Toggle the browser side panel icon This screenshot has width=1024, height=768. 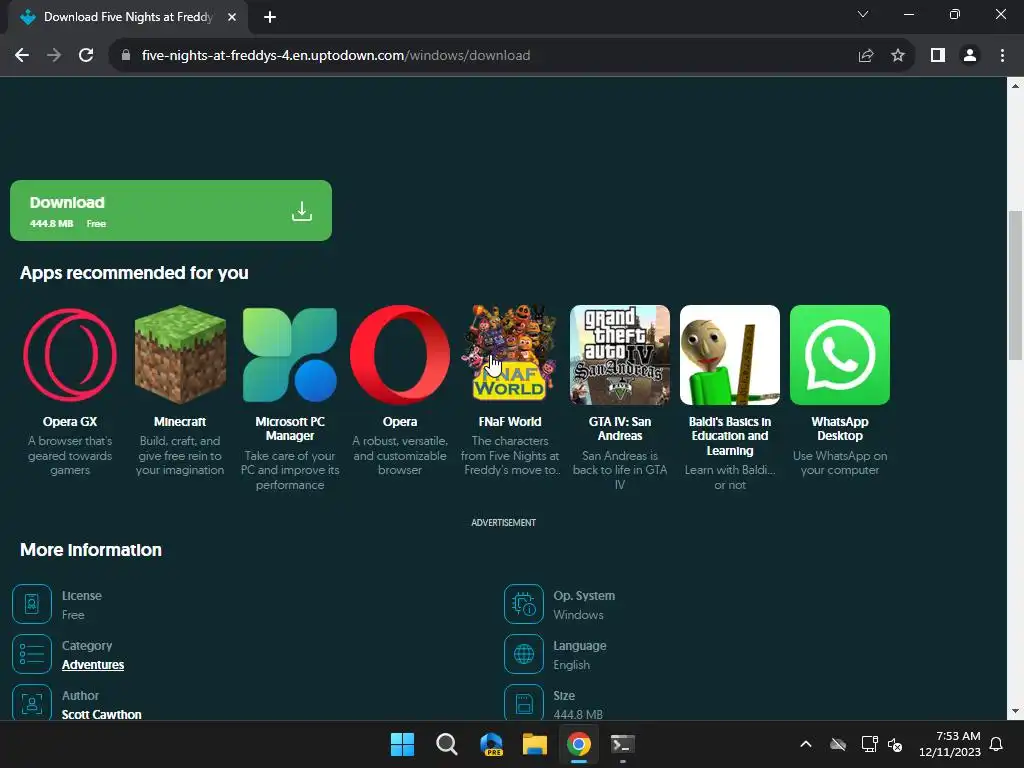coord(938,56)
